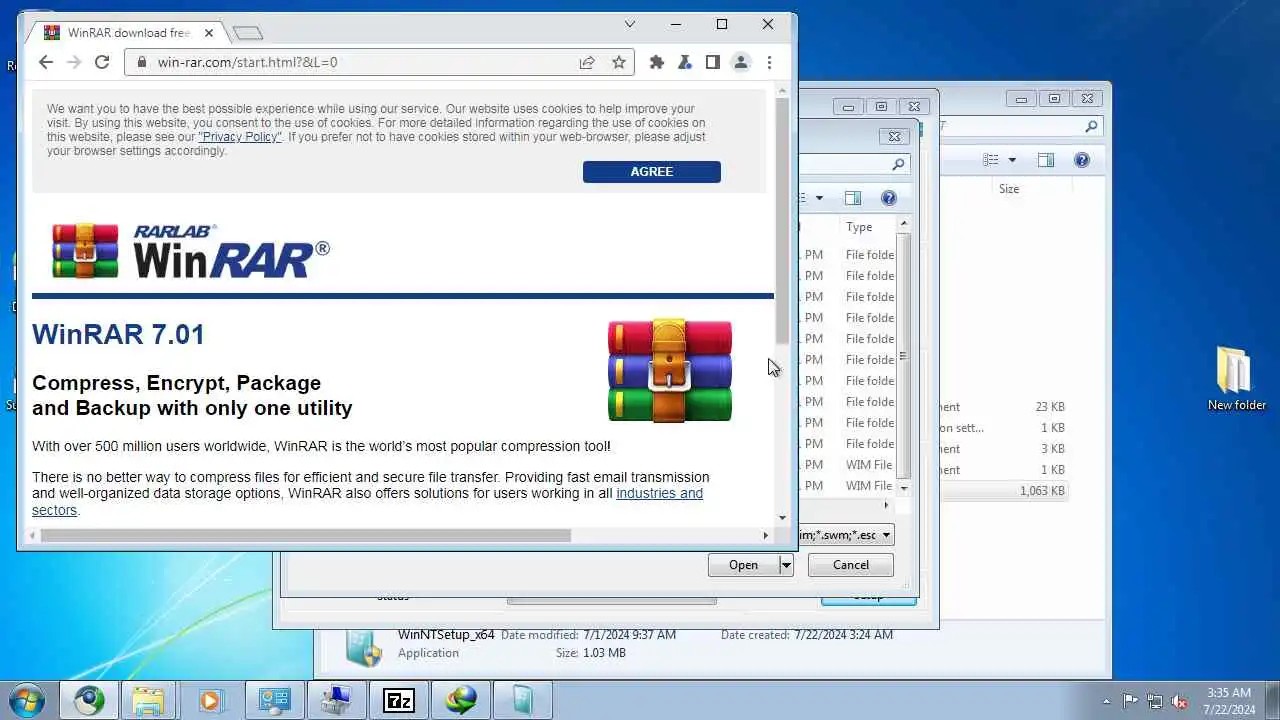Viewport: 1280px width, 720px height.
Task: Open the Windows Start menu
Action: 26,699
